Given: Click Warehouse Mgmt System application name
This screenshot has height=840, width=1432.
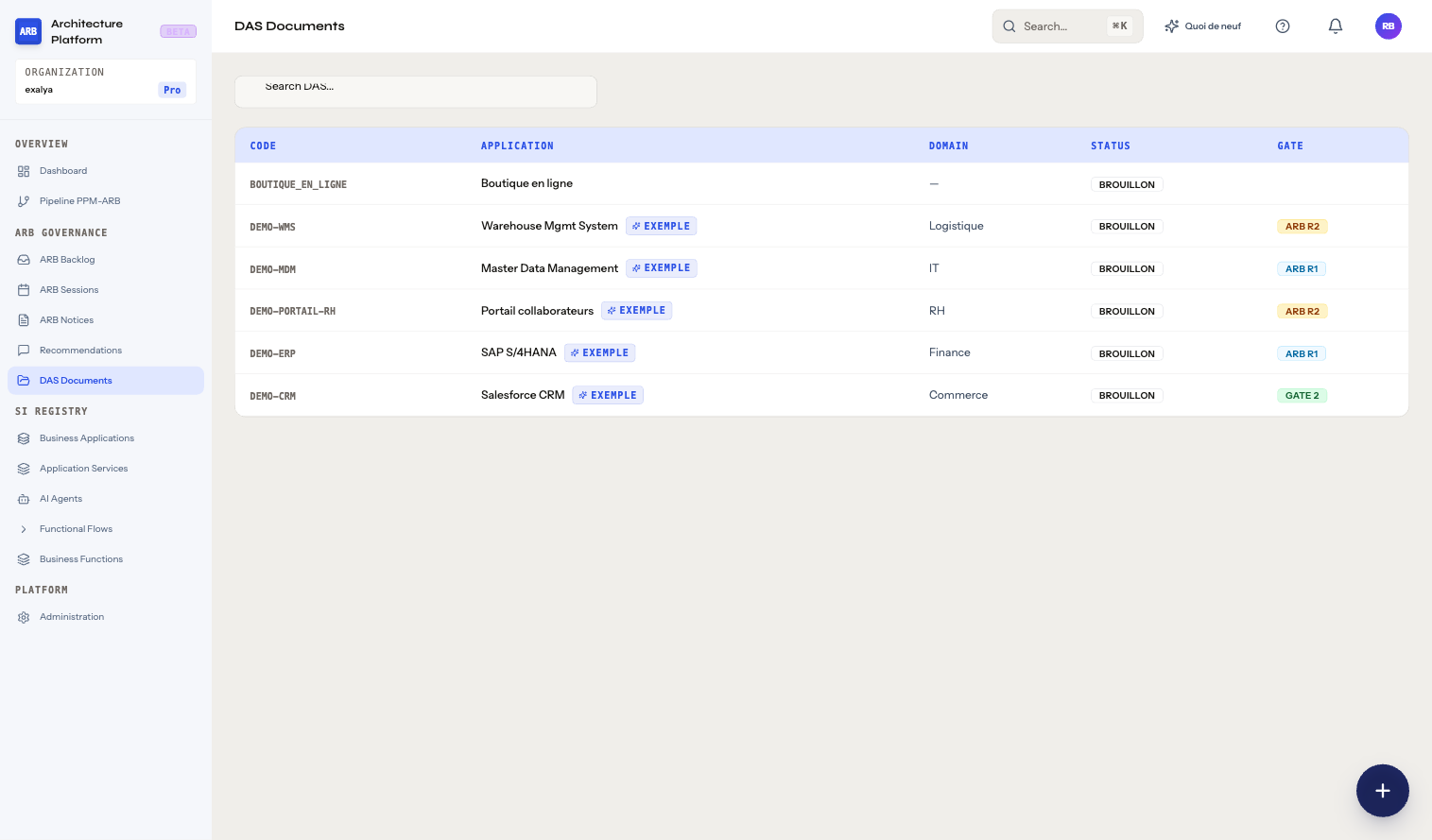Looking at the screenshot, I should point(549,226).
